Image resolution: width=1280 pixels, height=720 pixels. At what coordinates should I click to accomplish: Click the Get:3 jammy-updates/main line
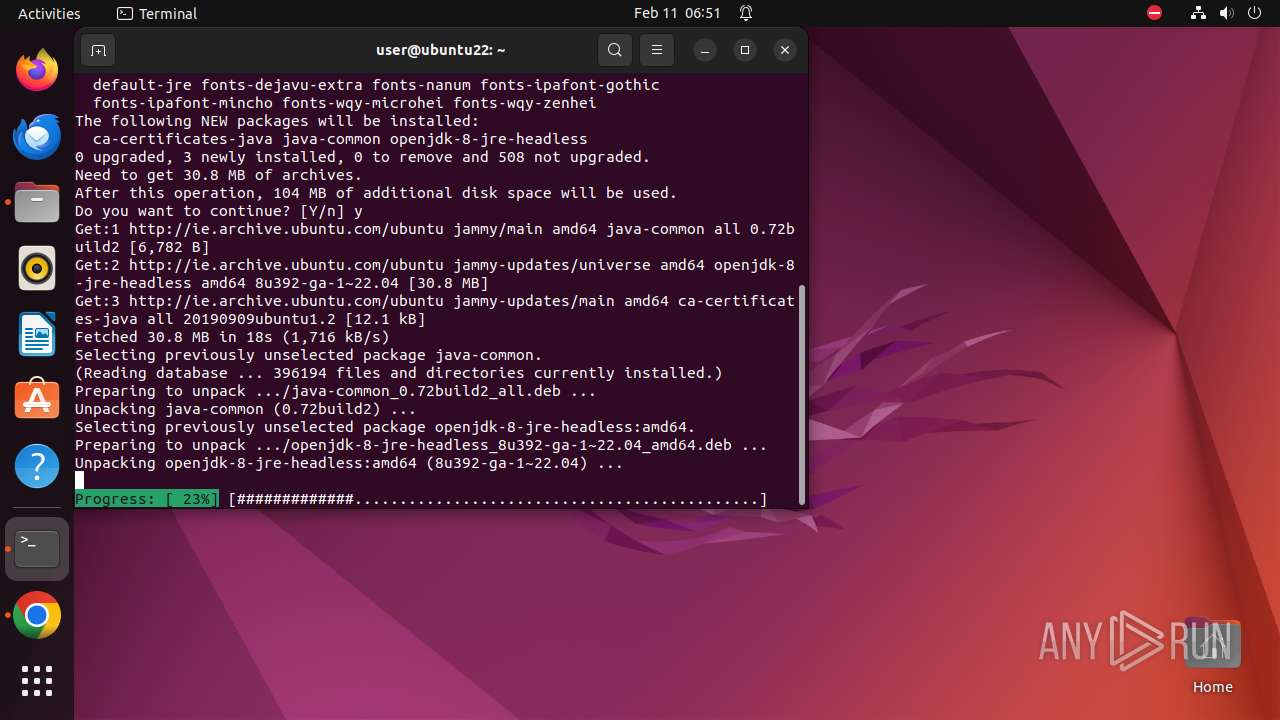tap(435, 310)
